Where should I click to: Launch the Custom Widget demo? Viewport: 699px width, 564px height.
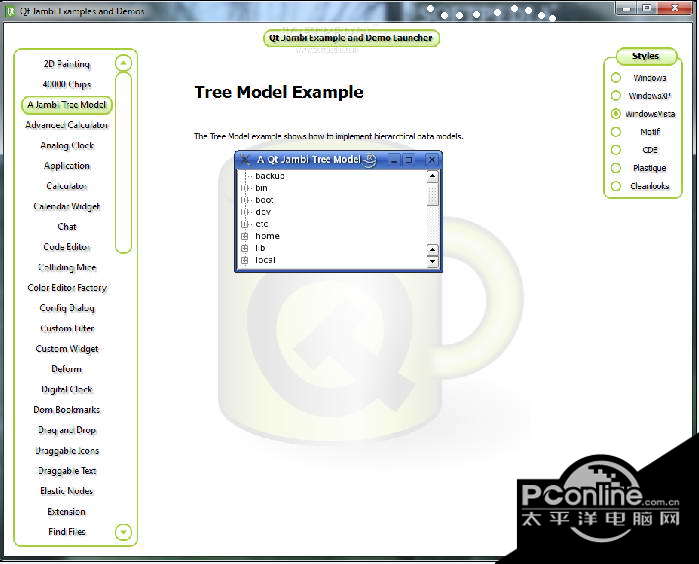point(67,349)
